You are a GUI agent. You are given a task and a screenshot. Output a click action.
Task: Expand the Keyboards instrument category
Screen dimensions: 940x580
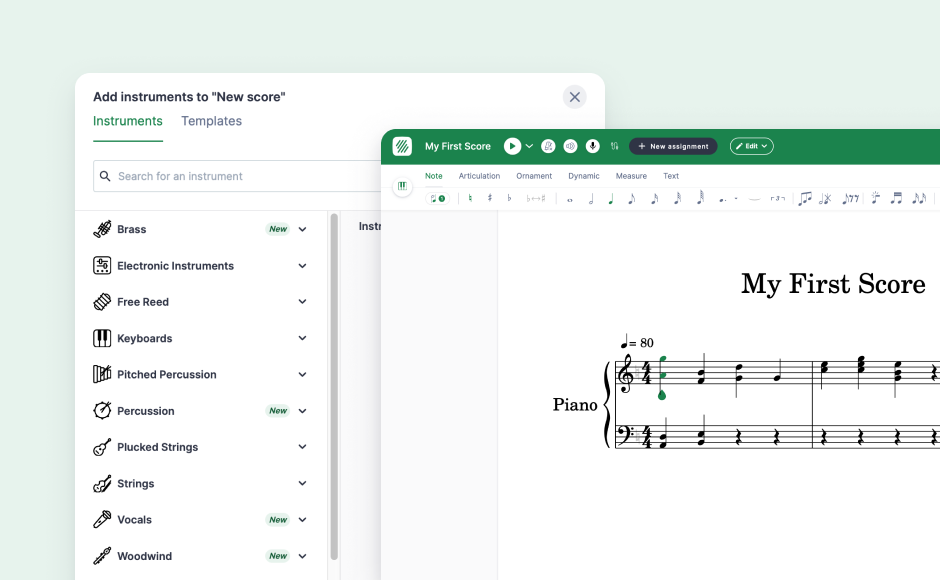(x=302, y=338)
